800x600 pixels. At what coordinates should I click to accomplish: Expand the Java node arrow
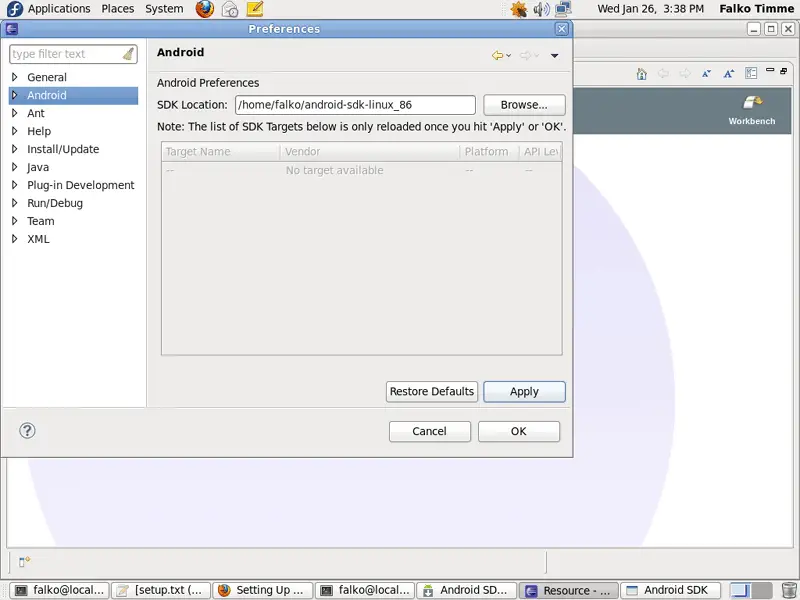(x=15, y=167)
